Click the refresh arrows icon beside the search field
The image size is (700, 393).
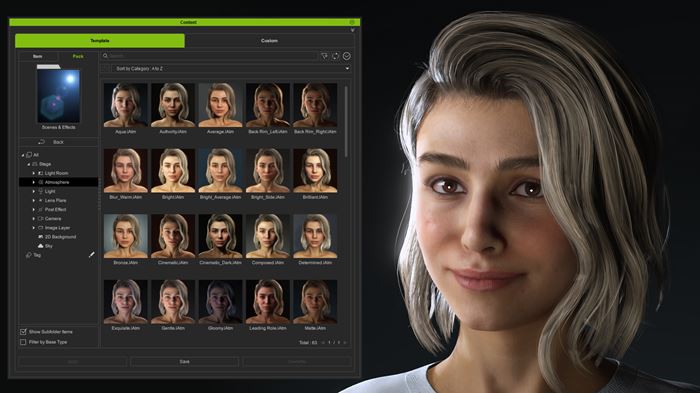pos(336,56)
